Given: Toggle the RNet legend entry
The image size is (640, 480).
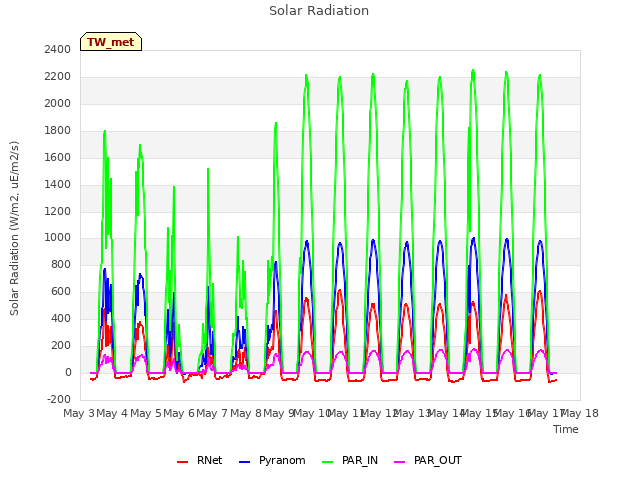Looking at the screenshot, I should [x=200, y=460].
